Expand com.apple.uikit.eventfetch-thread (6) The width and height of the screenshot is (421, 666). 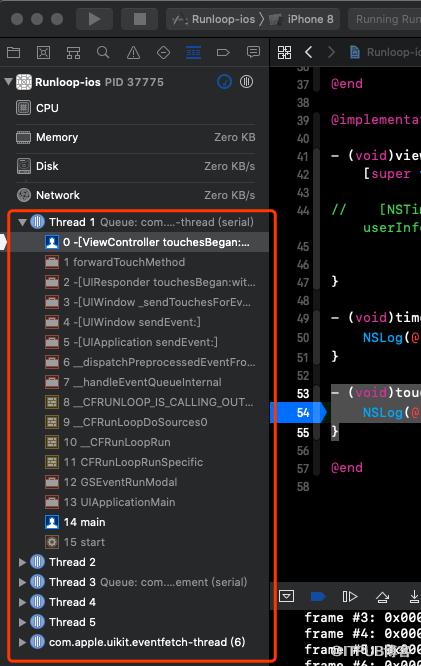tap(23, 642)
